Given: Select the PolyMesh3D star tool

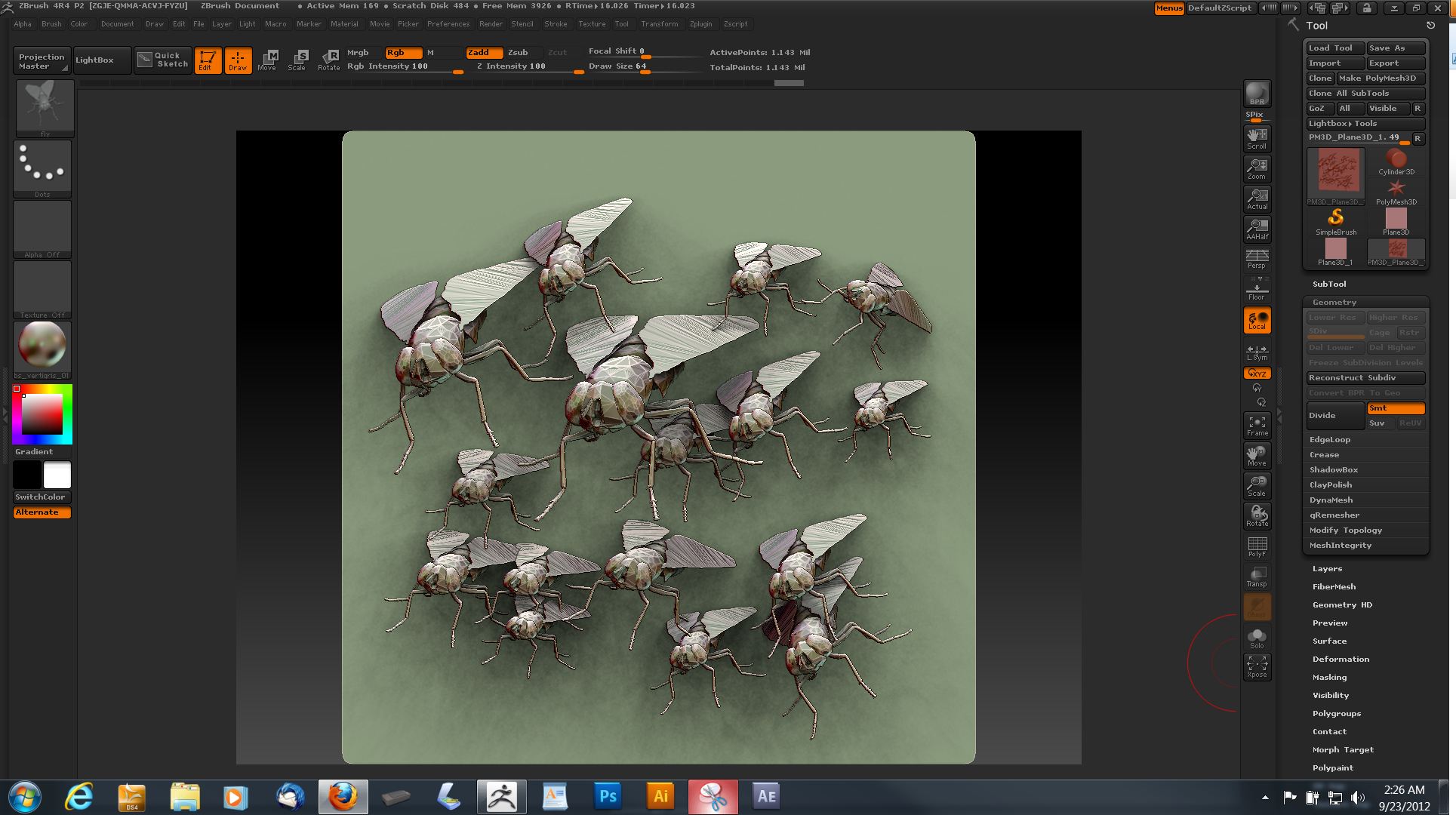Looking at the screenshot, I should (1396, 192).
